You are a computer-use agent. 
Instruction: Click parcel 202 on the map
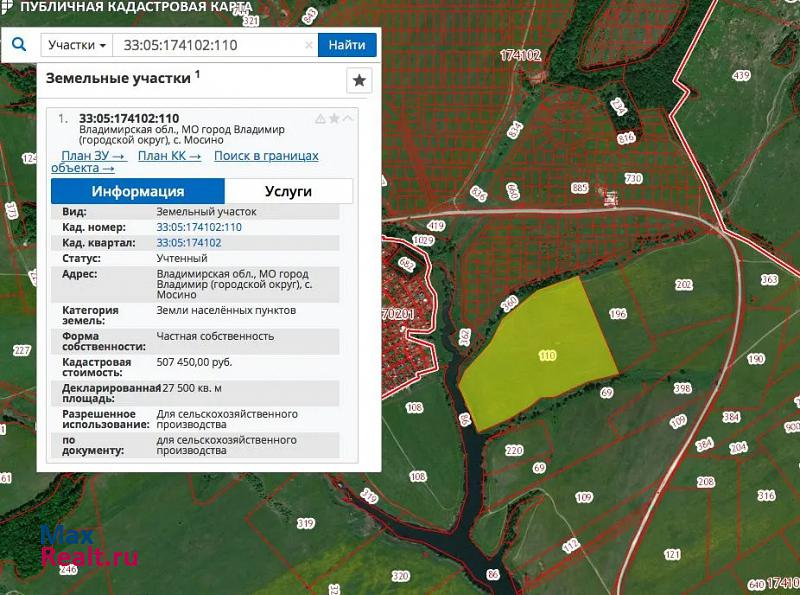[x=683, y=285]
